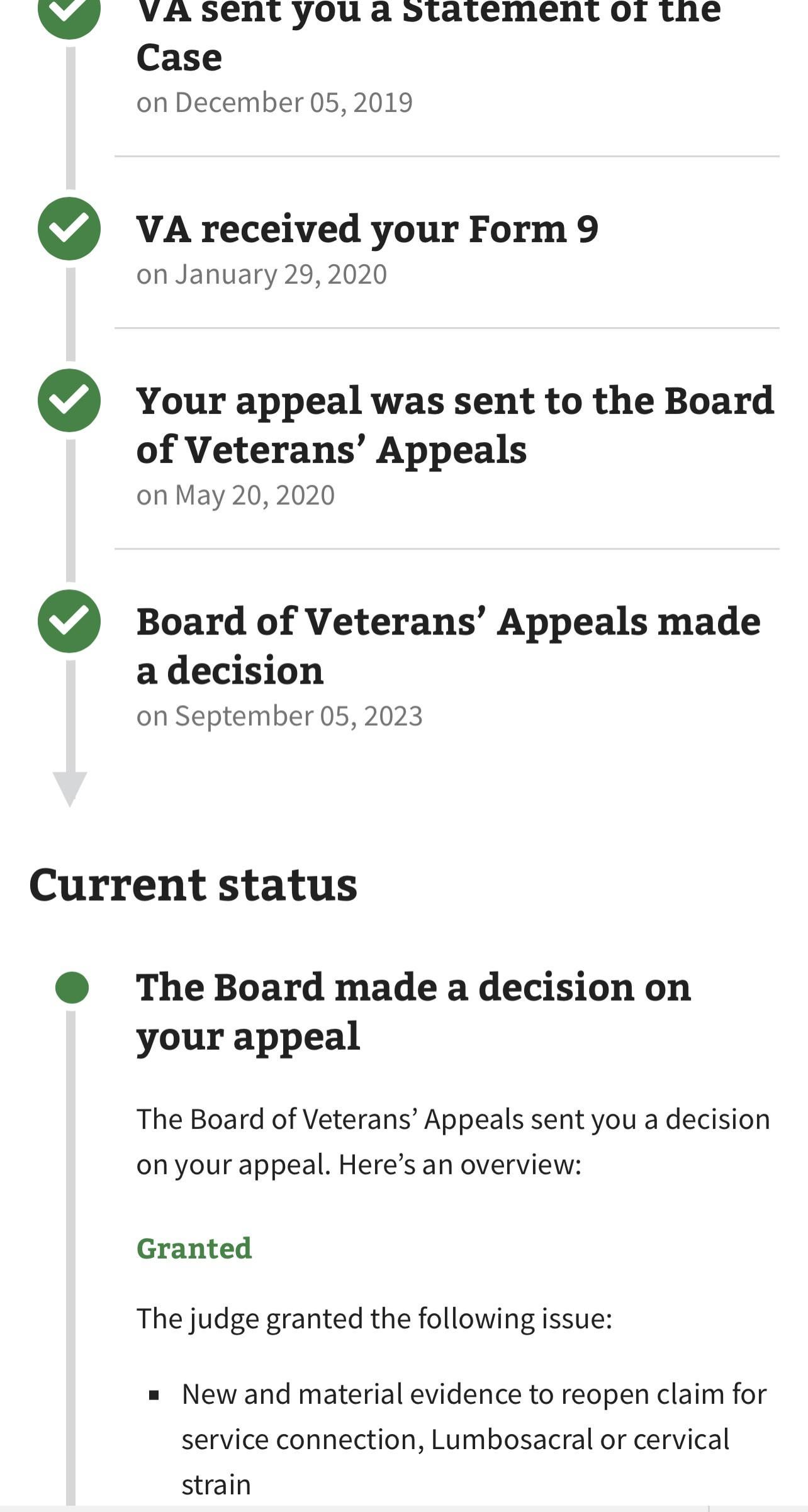The image size is (808, 1512).
Task: Click the gray downward arrow ending the timeline
Action: pyautogui.click(x=70, y=787)
